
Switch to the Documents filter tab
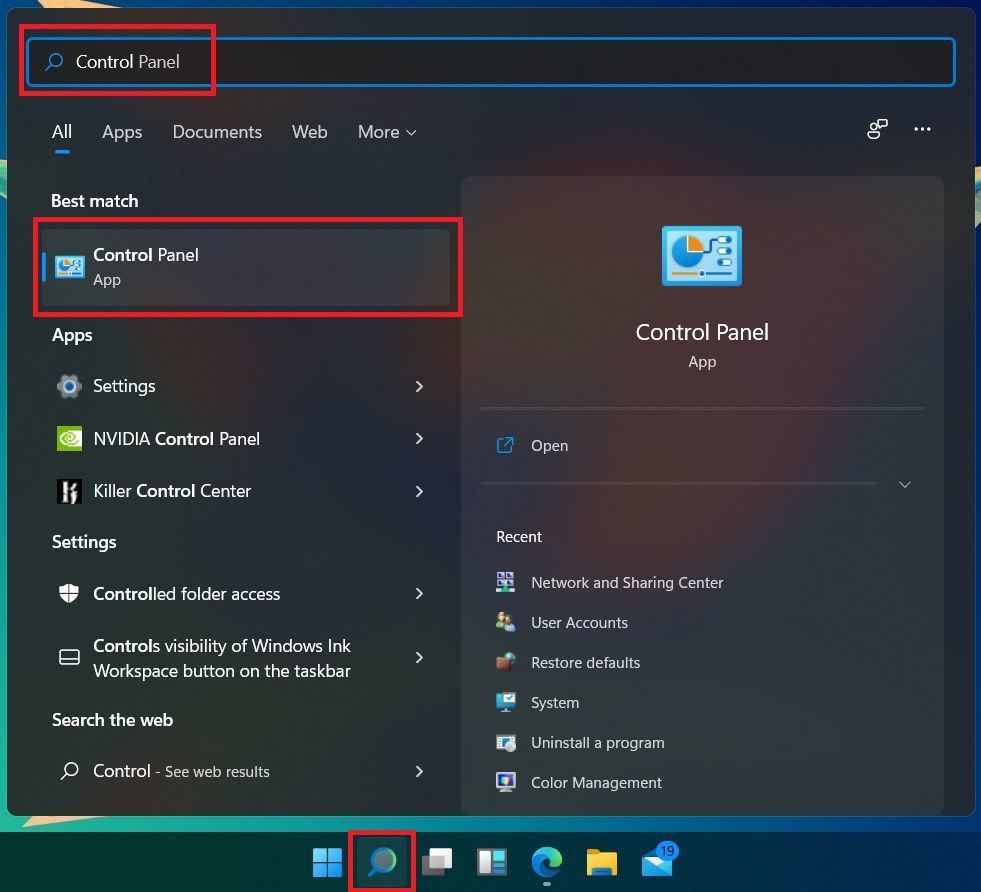pyautogui.click(x=217, y=132)
